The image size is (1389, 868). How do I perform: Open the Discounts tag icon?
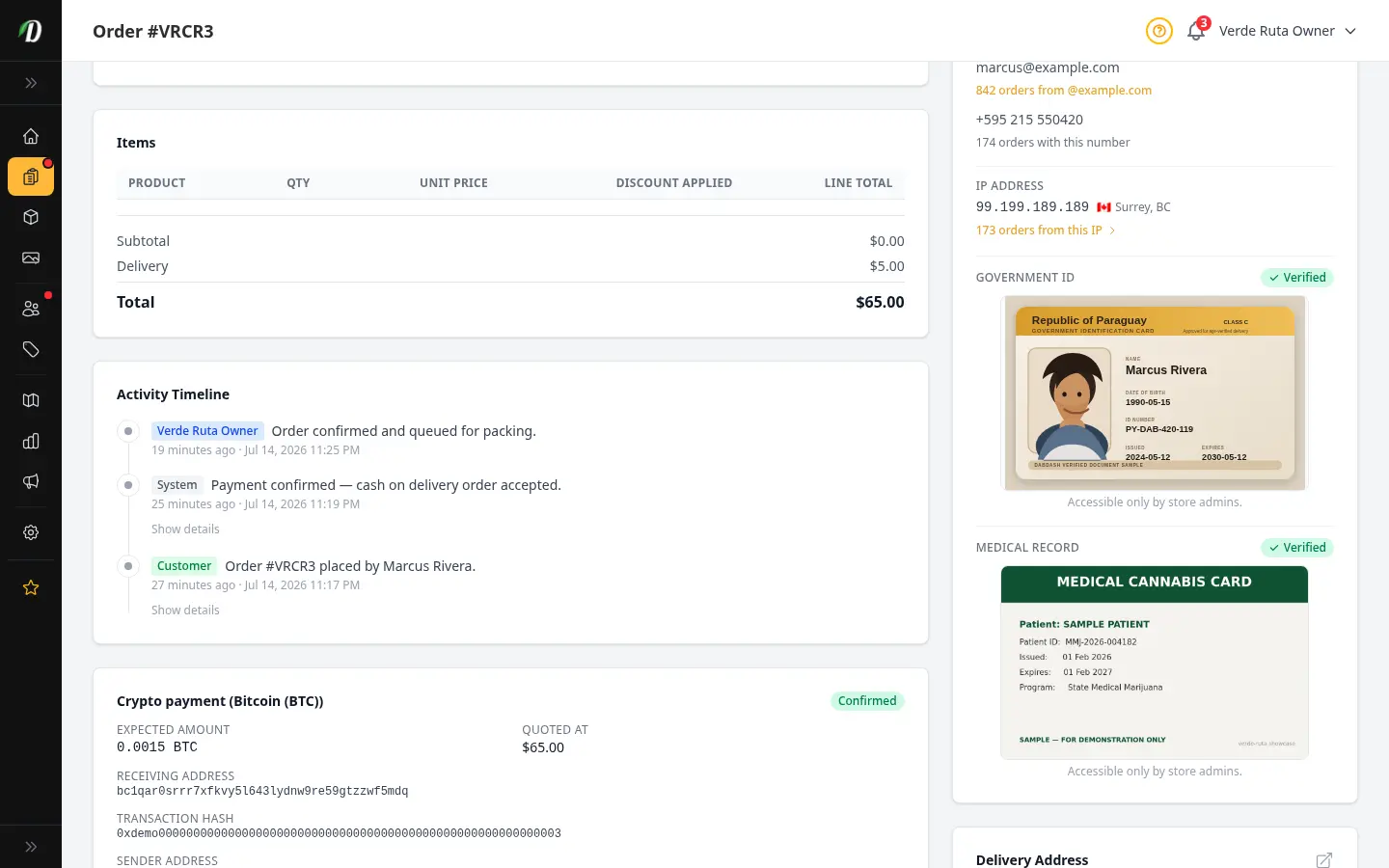[x=31, y=349]
